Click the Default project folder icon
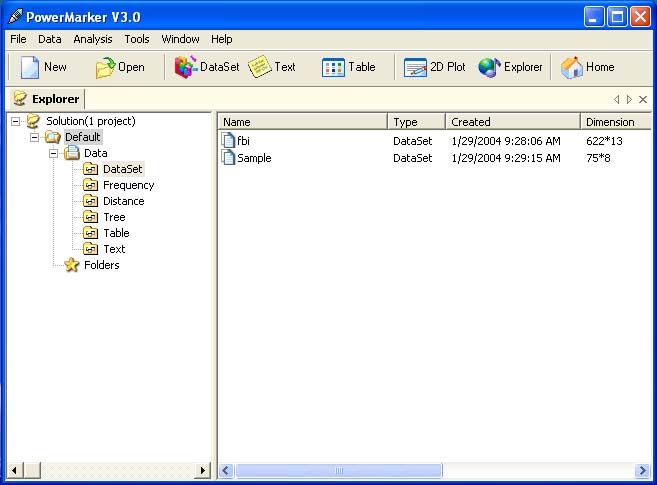This screenshot has width=657, height=485. (53, 137)
